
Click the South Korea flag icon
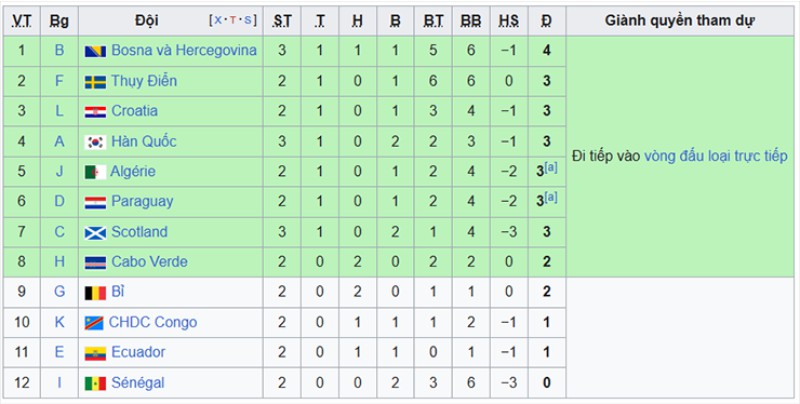[x=95, y=142]
